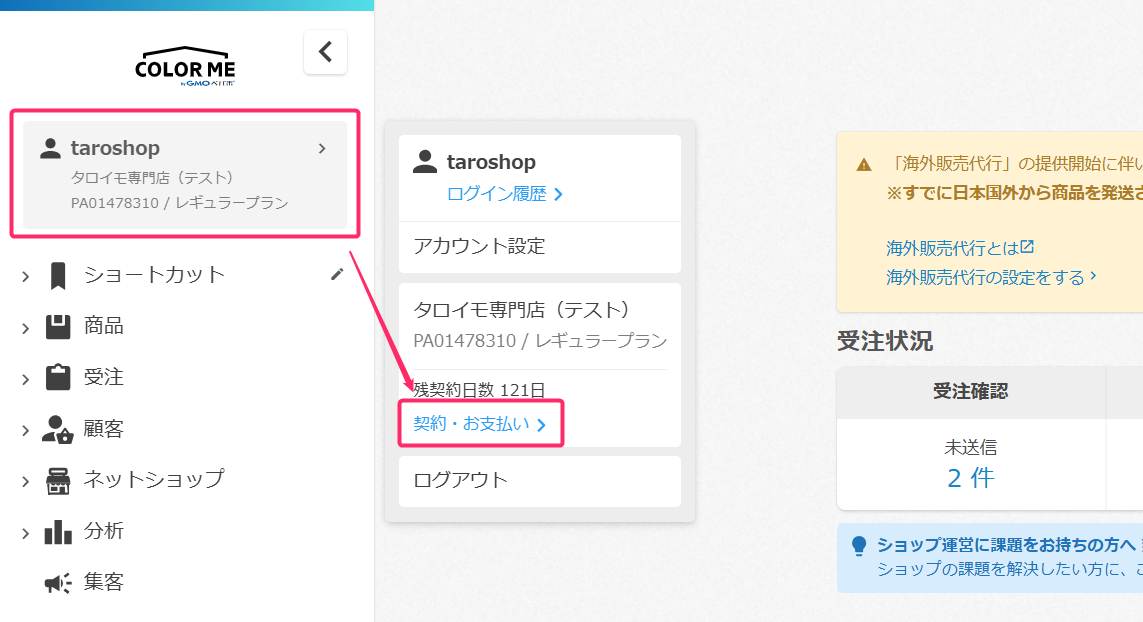The image size is (1143, 622).
Task: Open the 2 件 unsent orders count
Action: (970, 478)
